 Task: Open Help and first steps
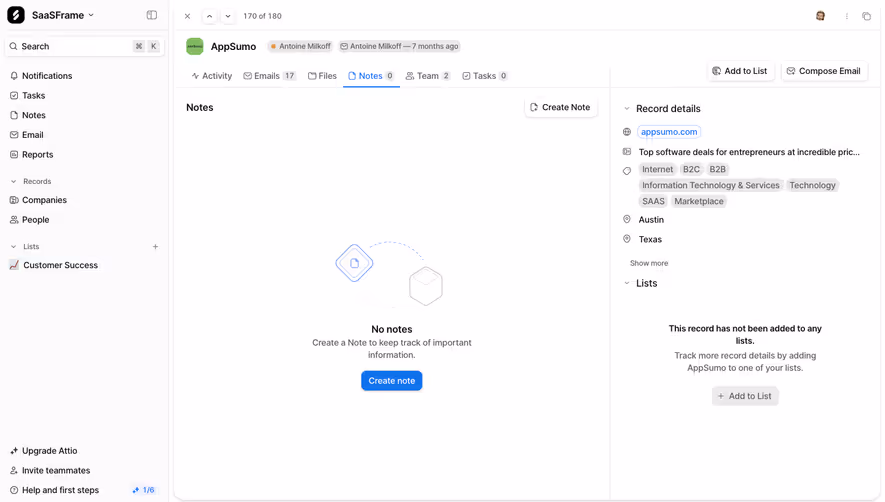click(x=60, y=490)
